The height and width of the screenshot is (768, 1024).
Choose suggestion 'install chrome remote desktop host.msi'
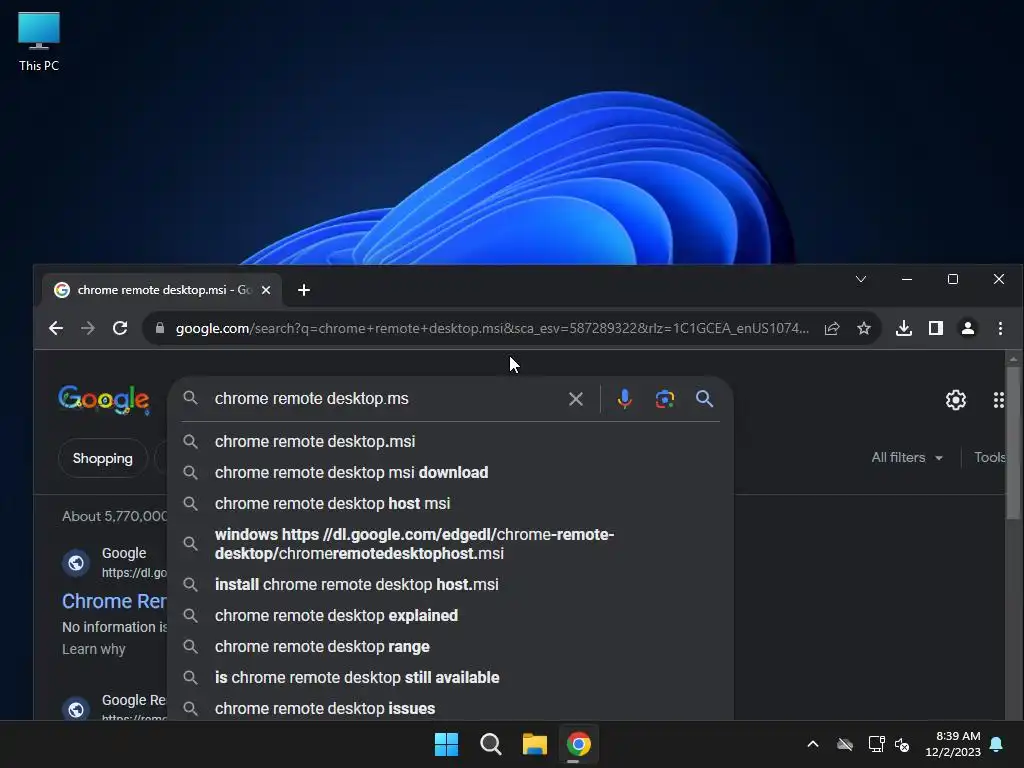pyautogui.click(x=451, y=584)
